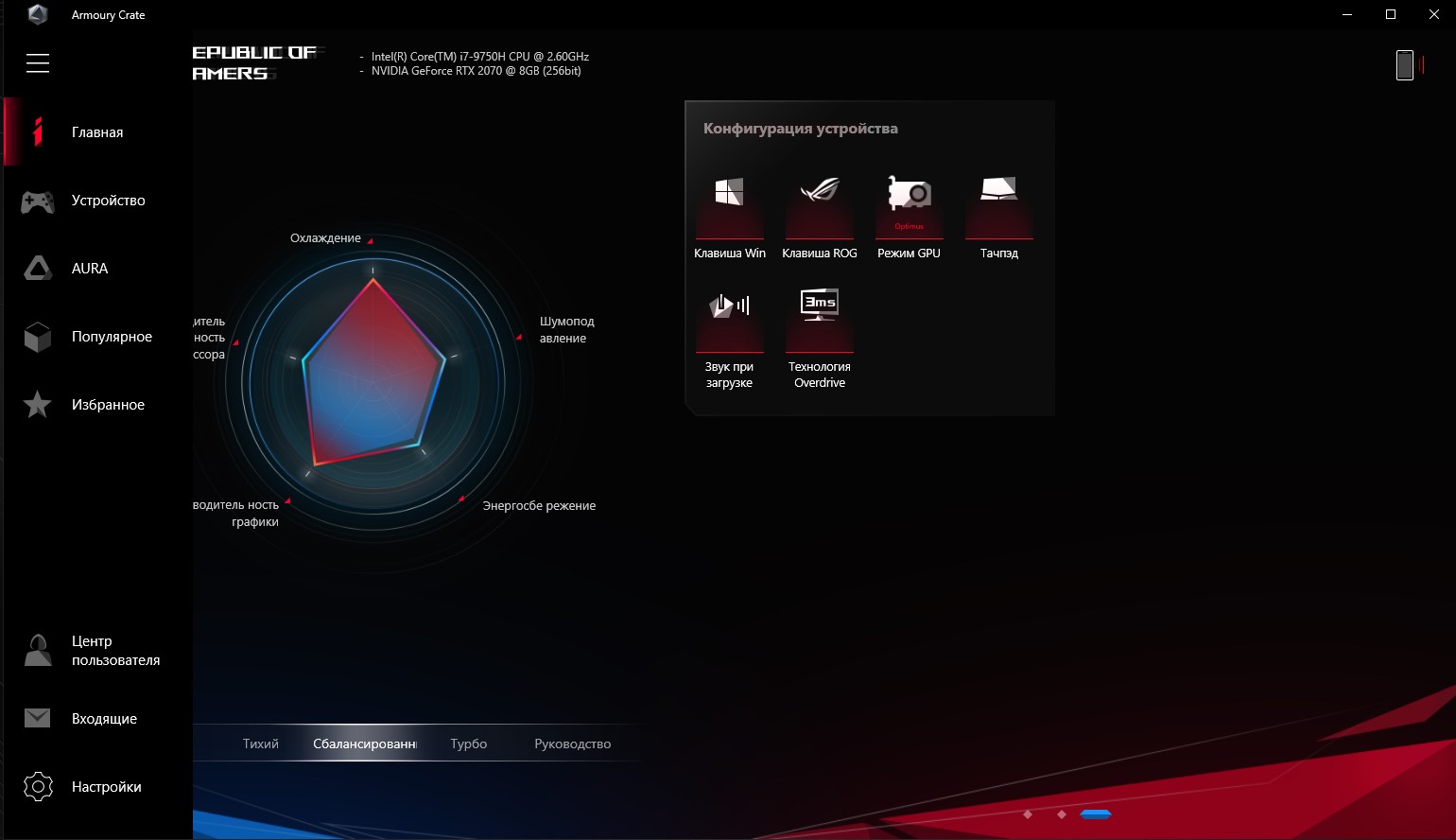Select the Турбо performance mode

coord(468,744)
